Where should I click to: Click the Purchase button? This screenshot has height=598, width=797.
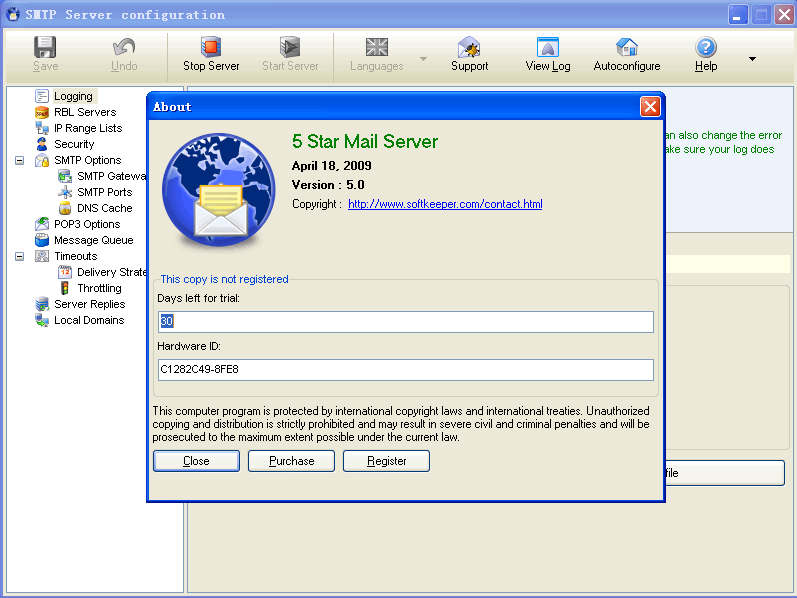[291, 461]
